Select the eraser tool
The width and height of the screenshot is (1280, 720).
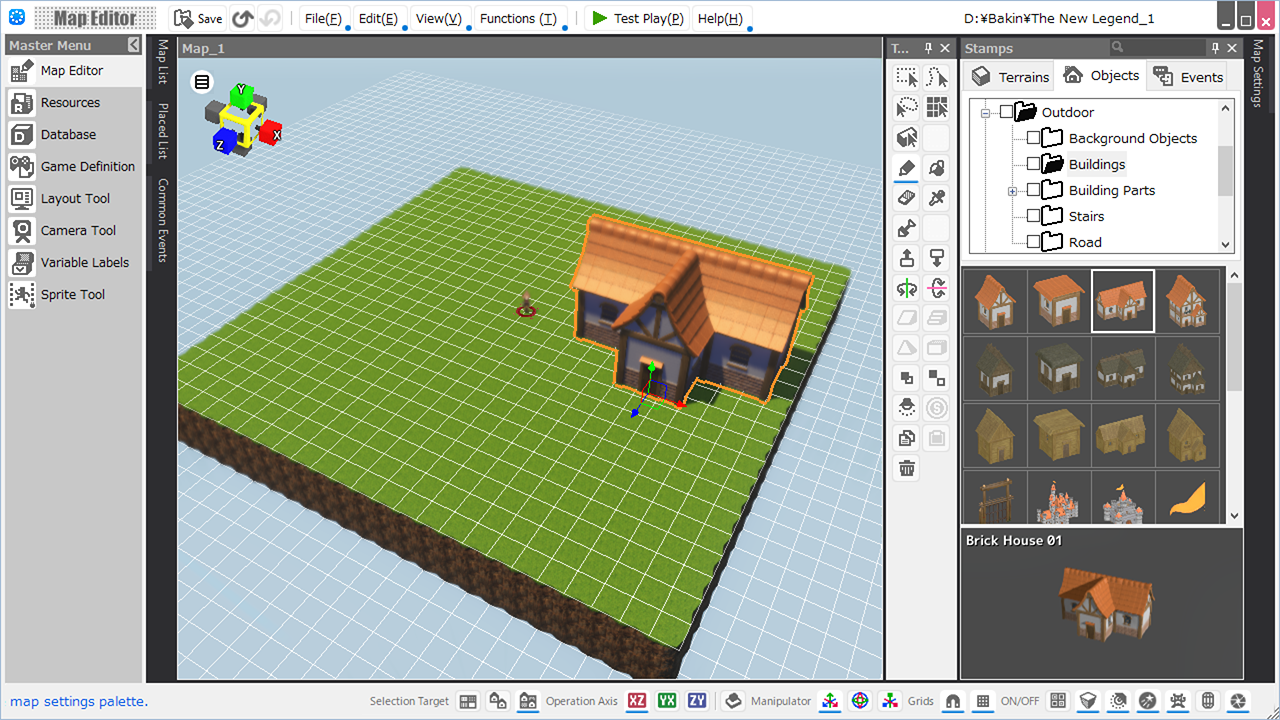coord(907,198)
